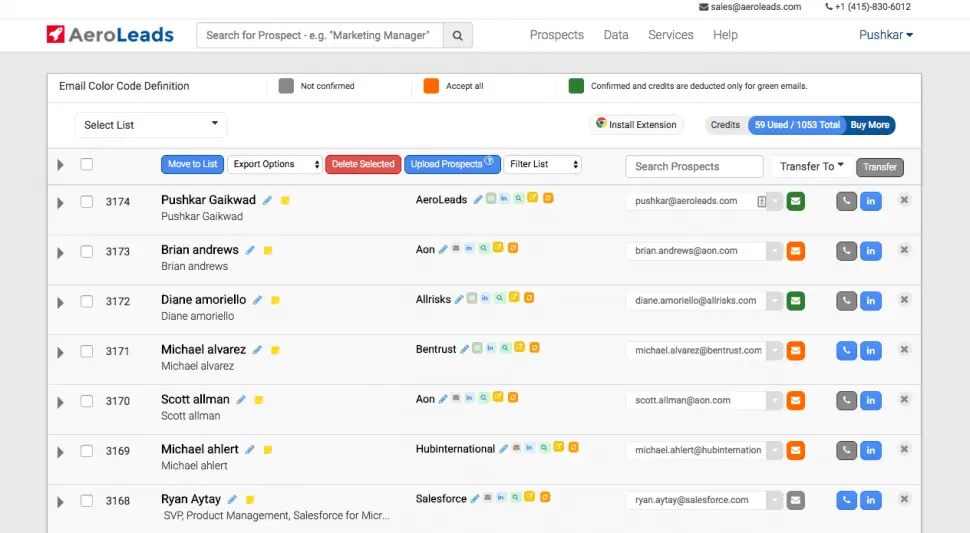Open the Prospects menu

point(557,35)
